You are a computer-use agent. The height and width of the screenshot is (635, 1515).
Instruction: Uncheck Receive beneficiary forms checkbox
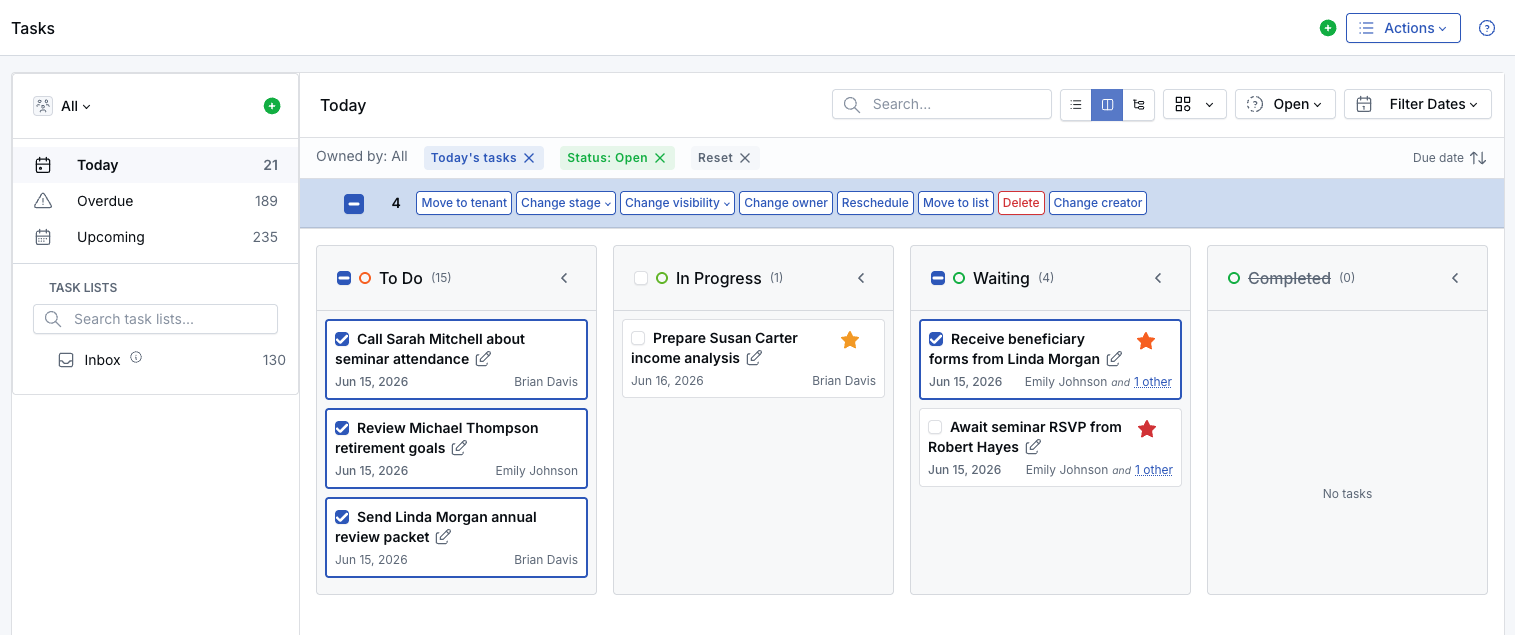pos(936,339)
